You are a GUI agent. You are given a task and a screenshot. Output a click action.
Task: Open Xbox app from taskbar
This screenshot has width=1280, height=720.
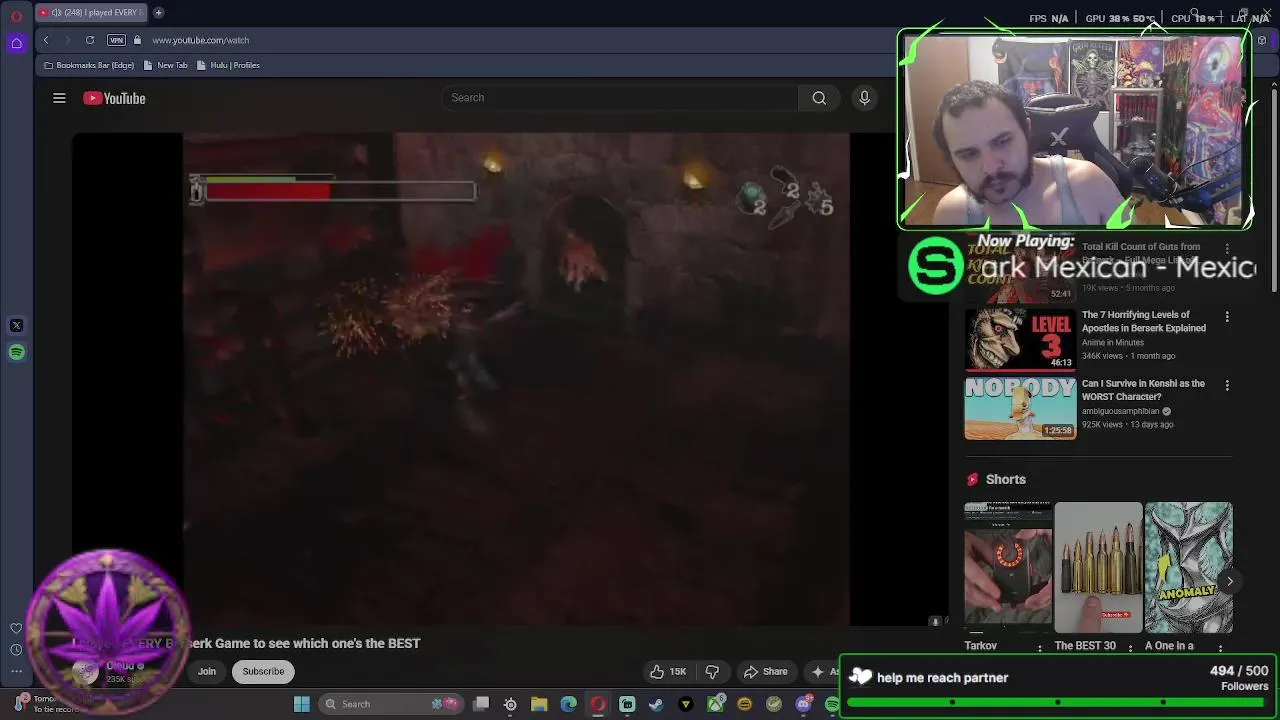(x=715, y=704)
